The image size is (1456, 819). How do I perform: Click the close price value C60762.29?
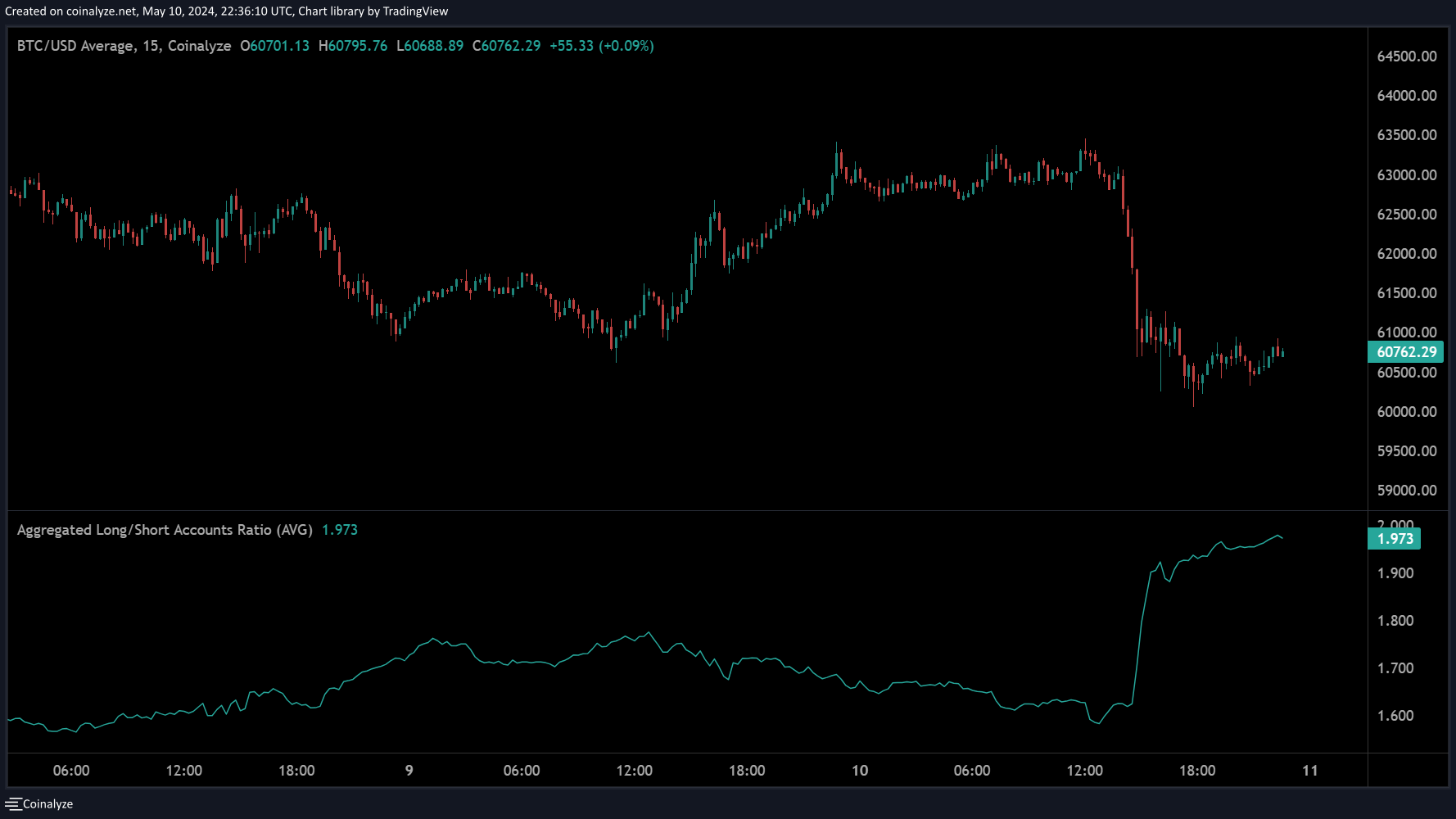tap(507, 46)
